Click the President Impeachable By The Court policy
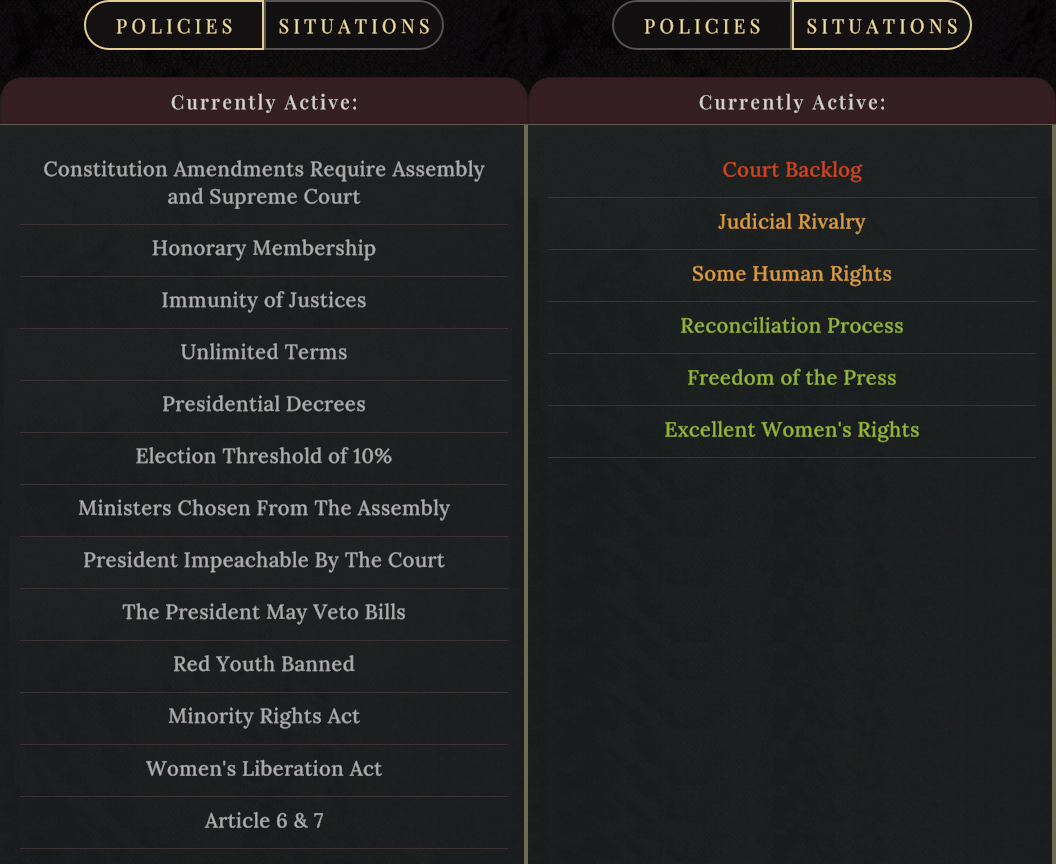Screen dimensions: 1056x864 coord(264,560)
